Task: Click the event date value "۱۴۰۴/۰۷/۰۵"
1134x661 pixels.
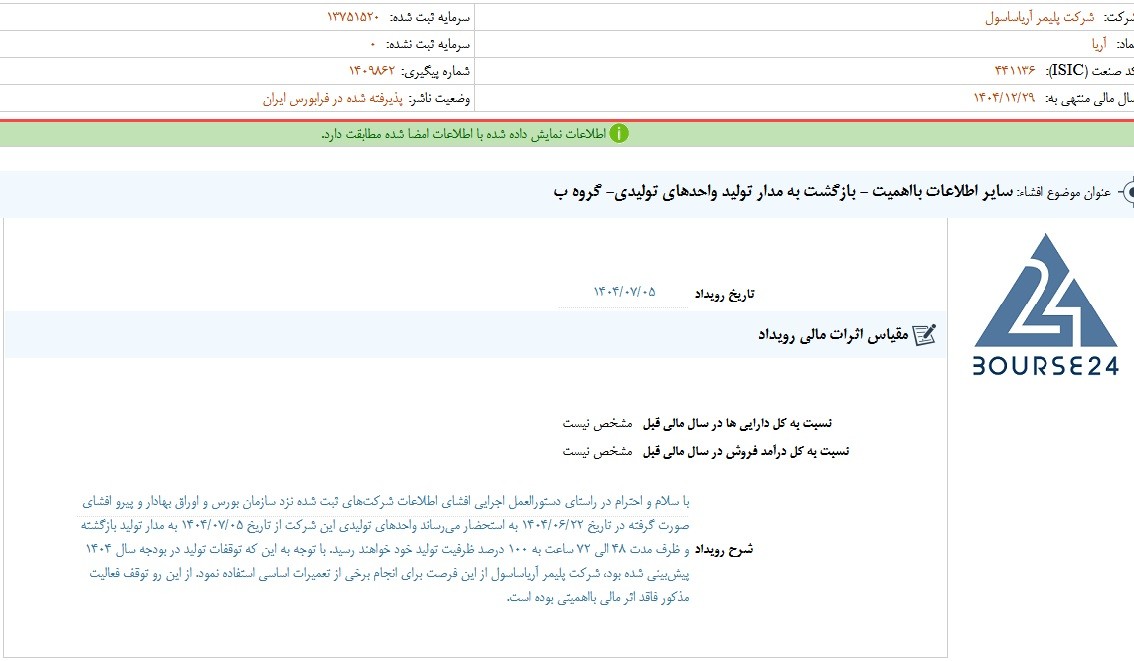Action: tap(624, 292)
